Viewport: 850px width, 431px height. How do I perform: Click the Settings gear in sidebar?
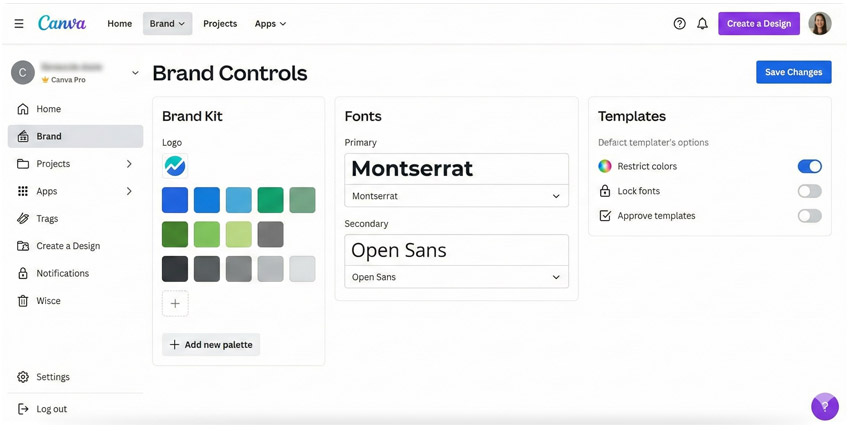[x=23, y=377]
